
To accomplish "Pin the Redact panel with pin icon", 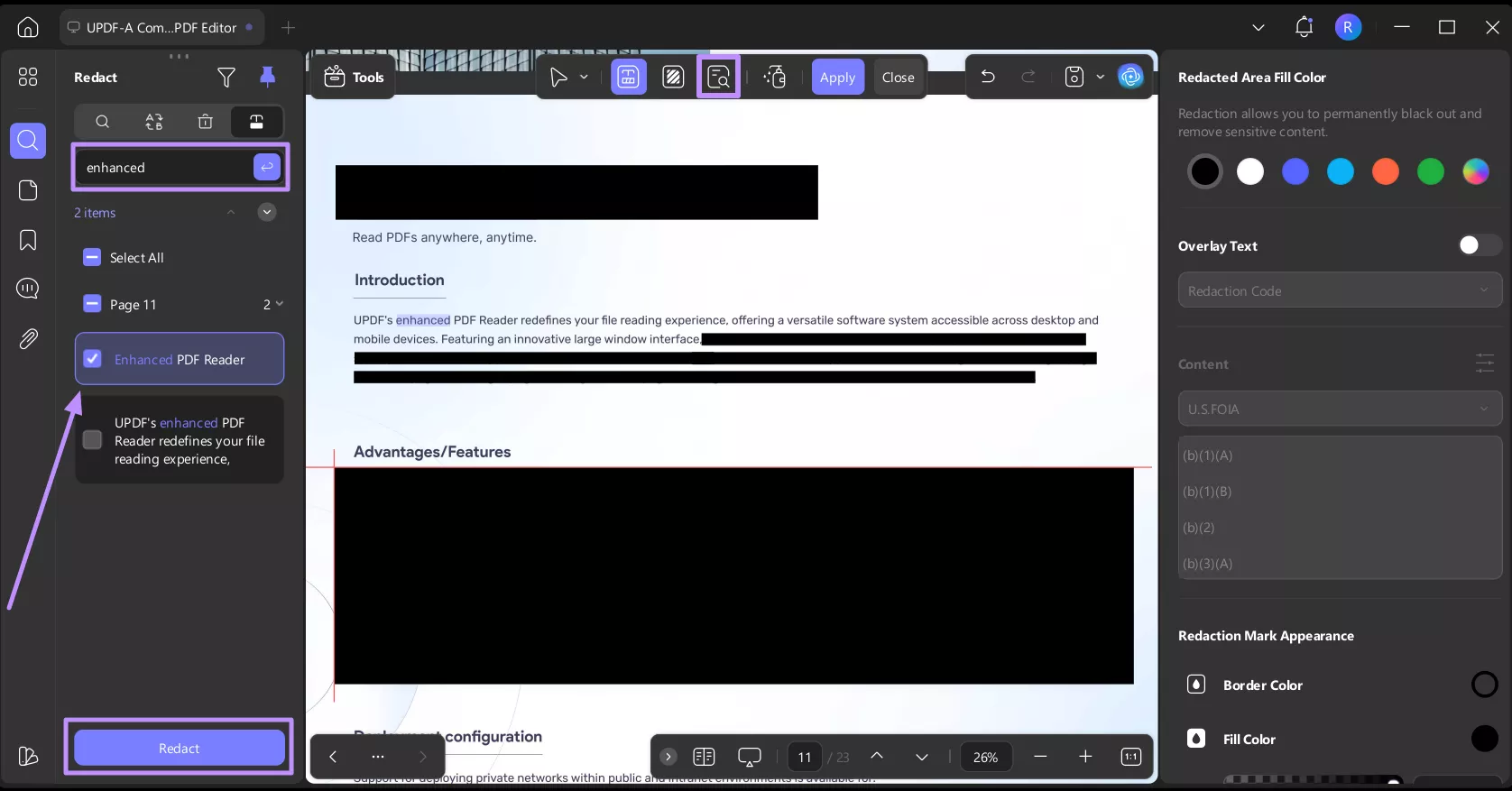I will pos(267,78).
